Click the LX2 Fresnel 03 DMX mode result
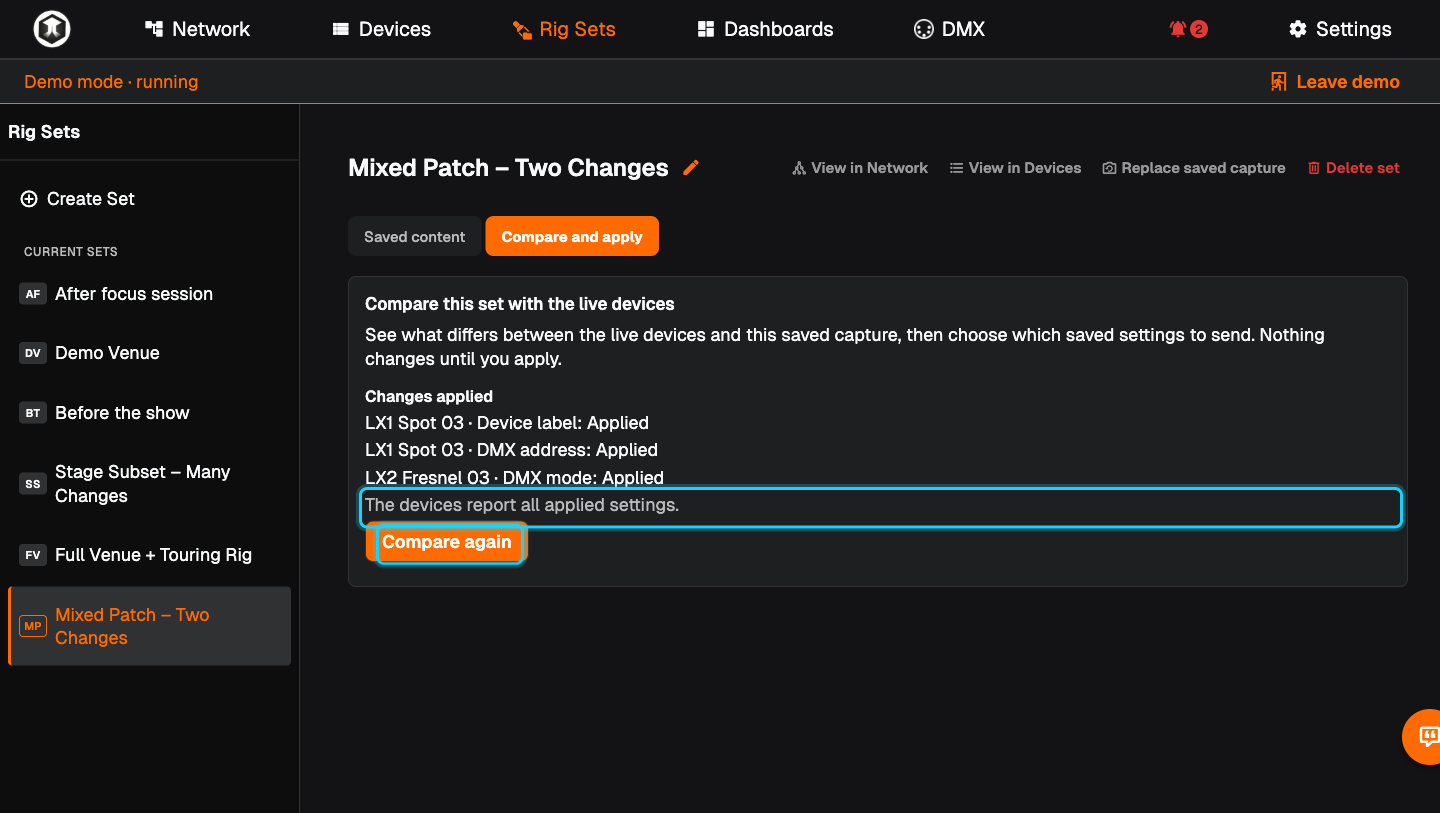Screen dimensions: 1440x813 point(514,478)
